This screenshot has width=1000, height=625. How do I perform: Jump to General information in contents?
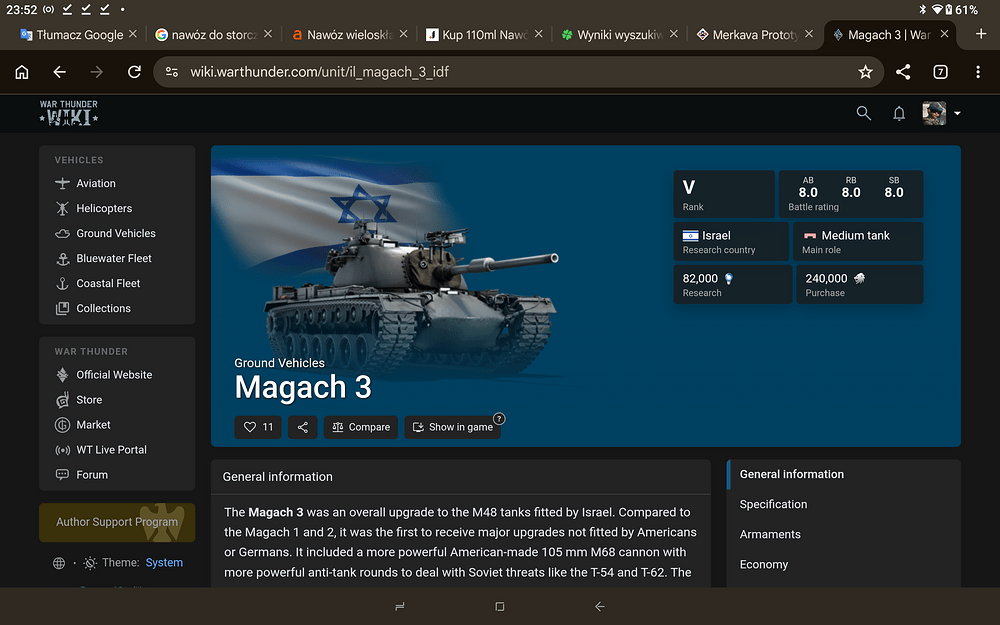(x=791, y=474)
